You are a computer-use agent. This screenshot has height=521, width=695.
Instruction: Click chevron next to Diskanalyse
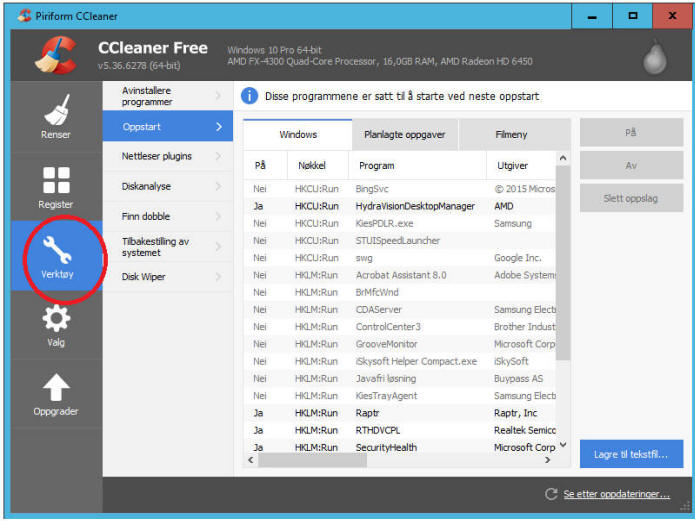(219, 186)
